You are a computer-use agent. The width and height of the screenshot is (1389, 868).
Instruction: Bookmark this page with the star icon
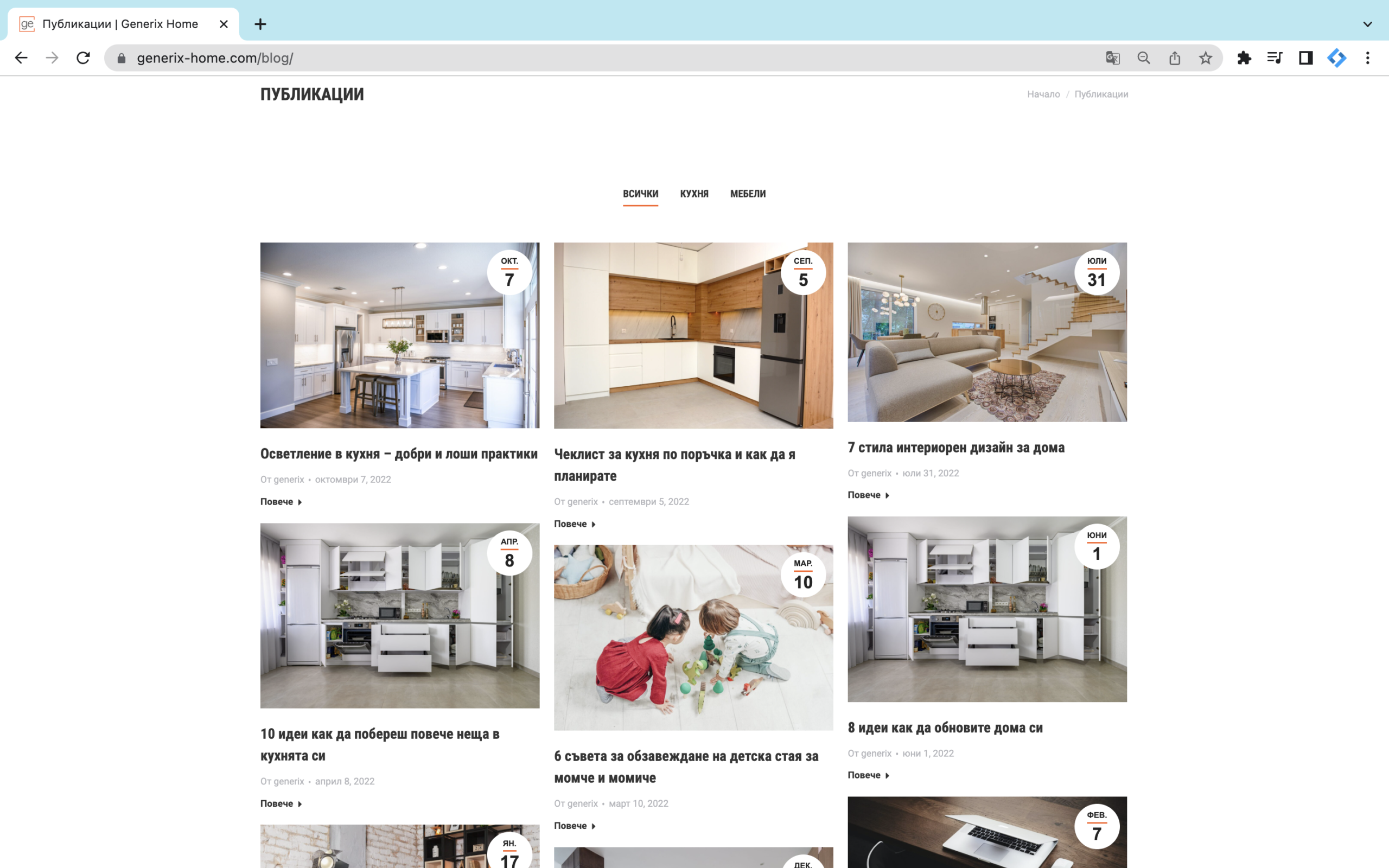pyautogui.click(x=1206, y=58)
